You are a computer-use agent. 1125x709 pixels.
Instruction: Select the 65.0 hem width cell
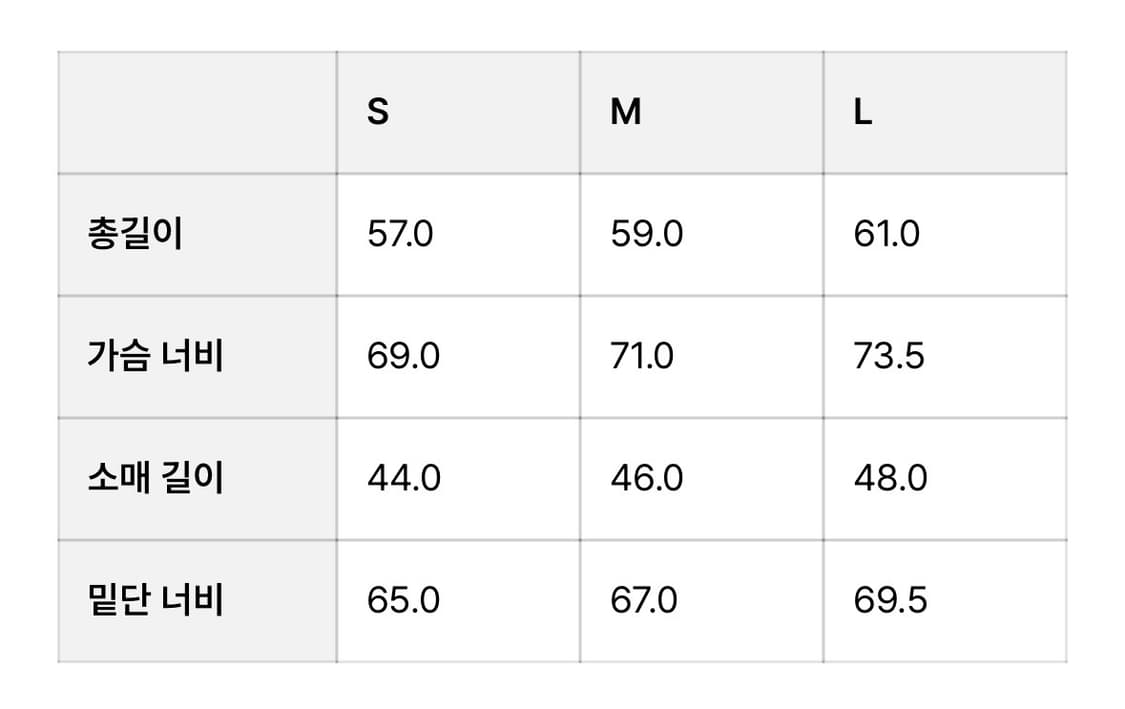(403, 601)
